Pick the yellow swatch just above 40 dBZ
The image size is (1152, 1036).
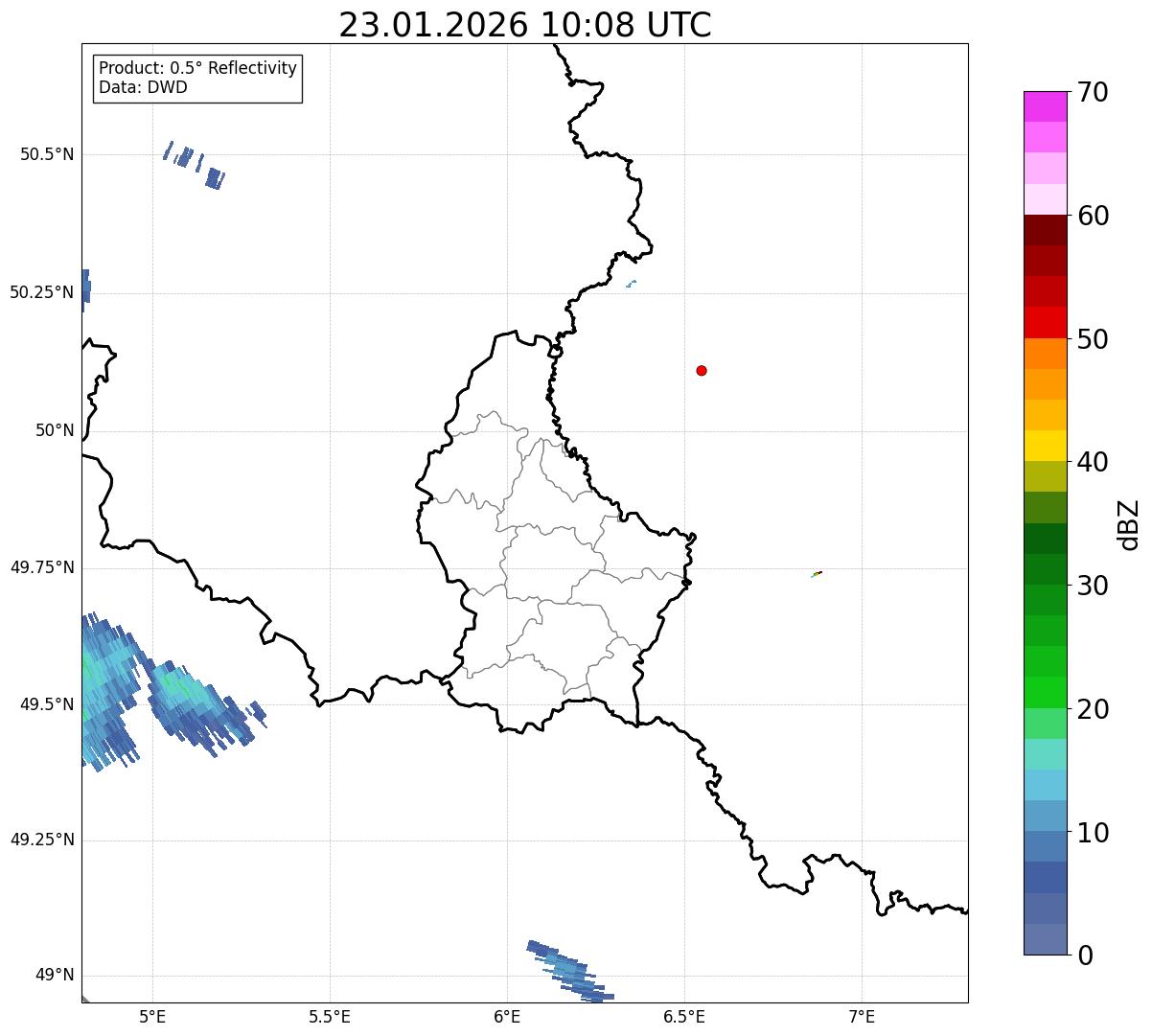pos(1045,446)
